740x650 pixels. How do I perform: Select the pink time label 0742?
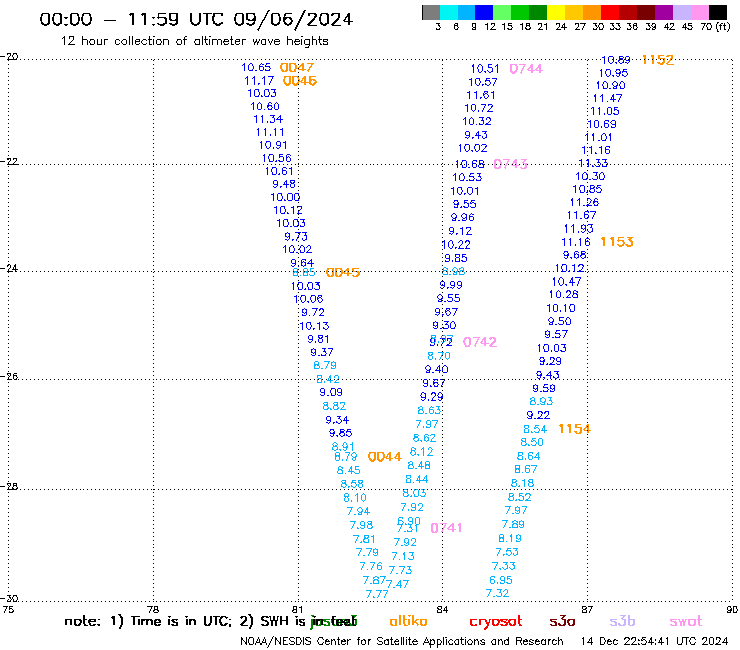[480, 342]
